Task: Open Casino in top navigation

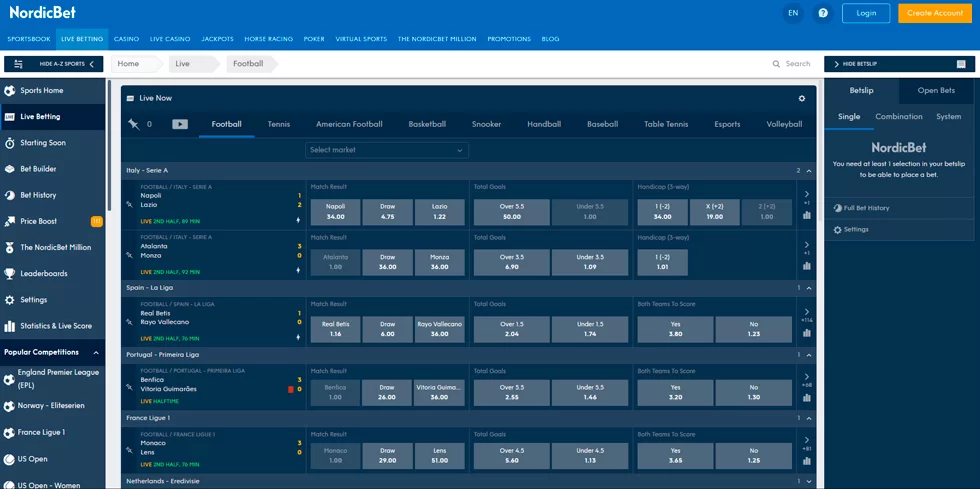Action: (x=126, y=39)
